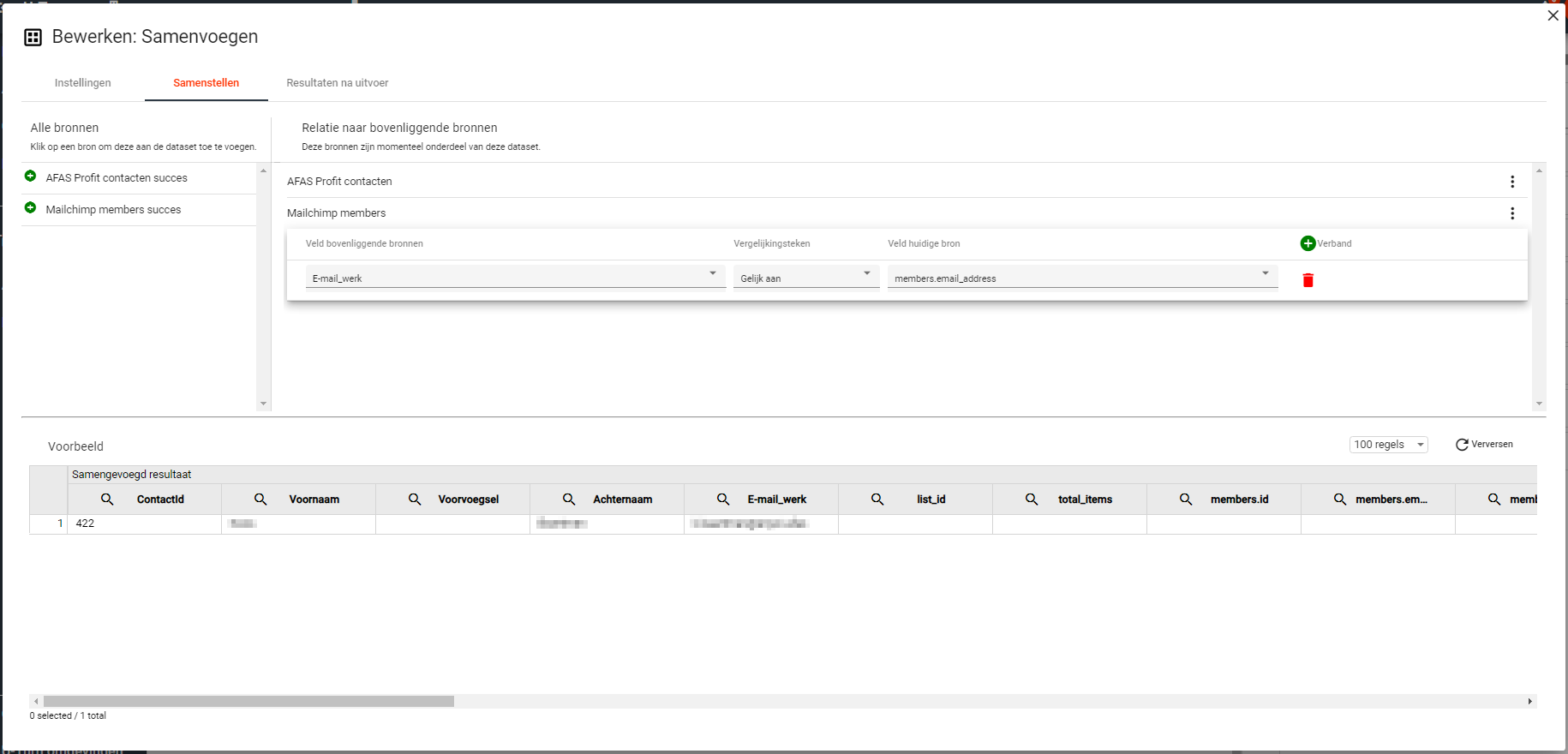Screen dimensions: 1568x754
Task: Open three-dot menu for AFAS Profit contacten
Action: 1511,182
